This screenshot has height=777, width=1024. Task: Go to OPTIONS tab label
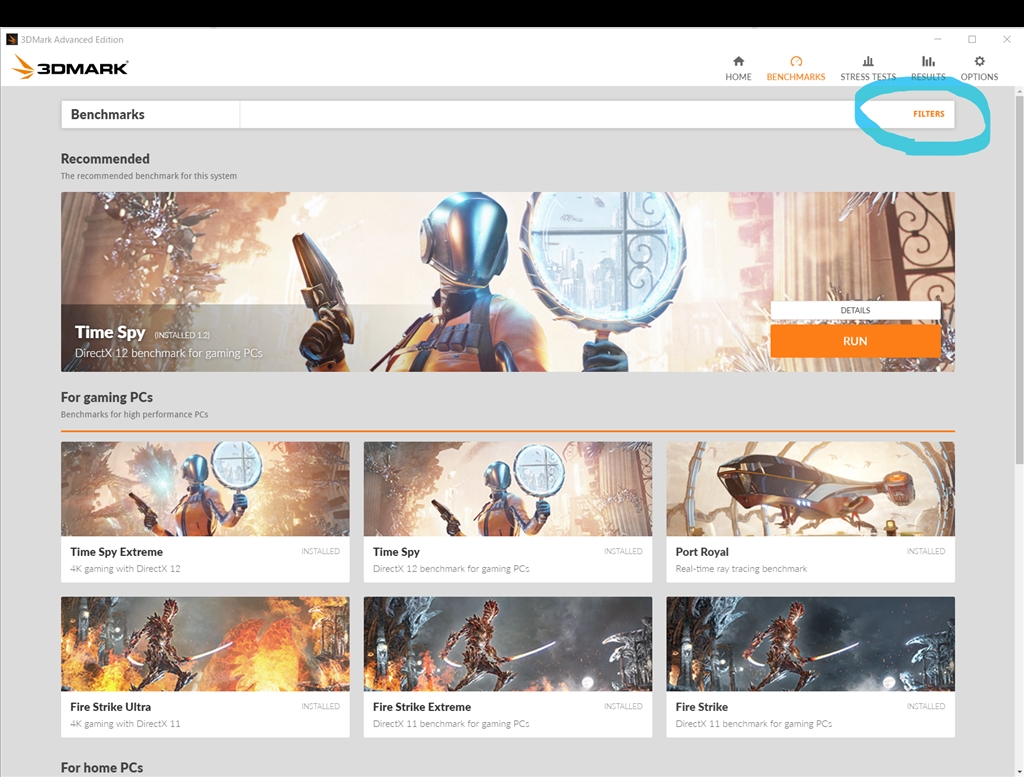[x=980, y=77]
